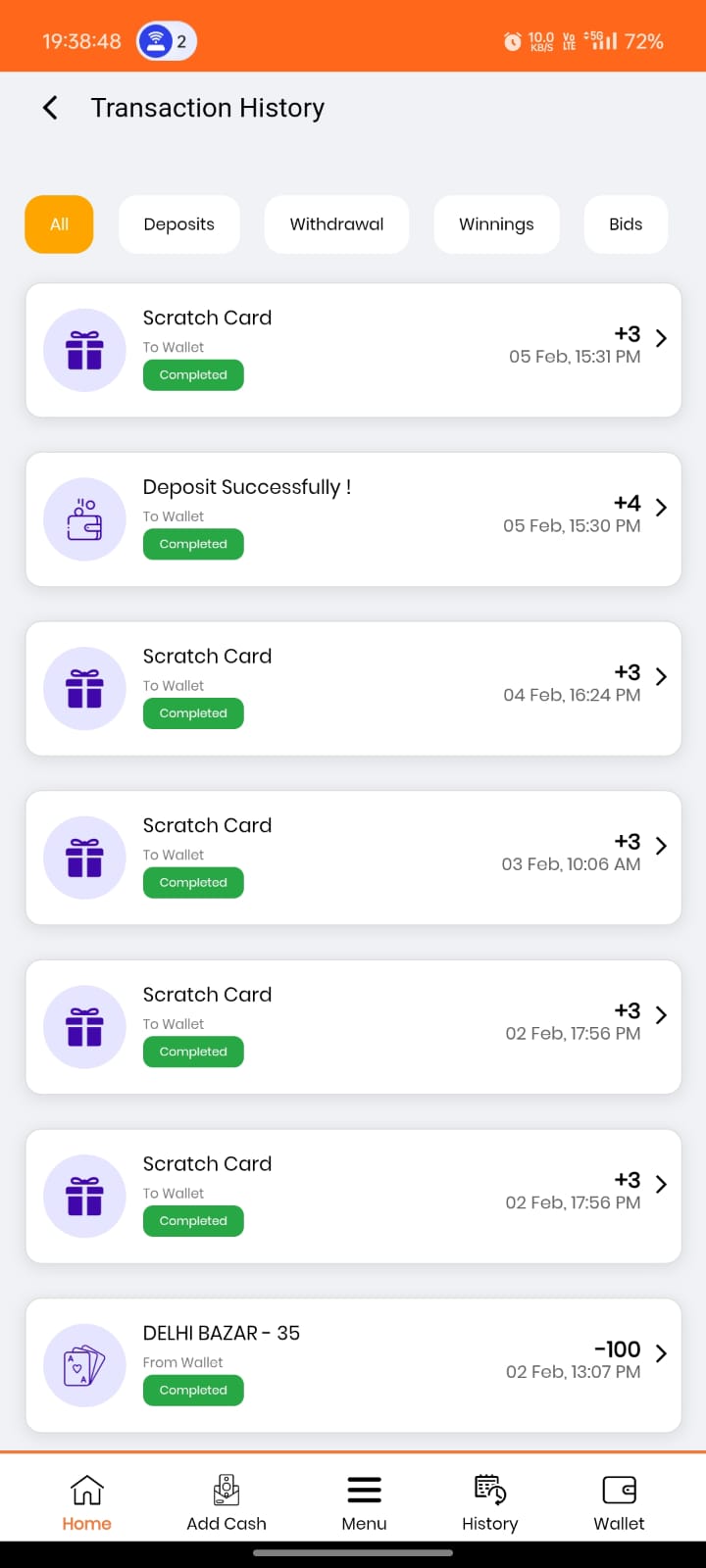Image resolution: width=706 pixels, height=1568 pixels.
Task: Tap Completed badge on 03 Feb Scratch Card
Action: tap(193, 883)
